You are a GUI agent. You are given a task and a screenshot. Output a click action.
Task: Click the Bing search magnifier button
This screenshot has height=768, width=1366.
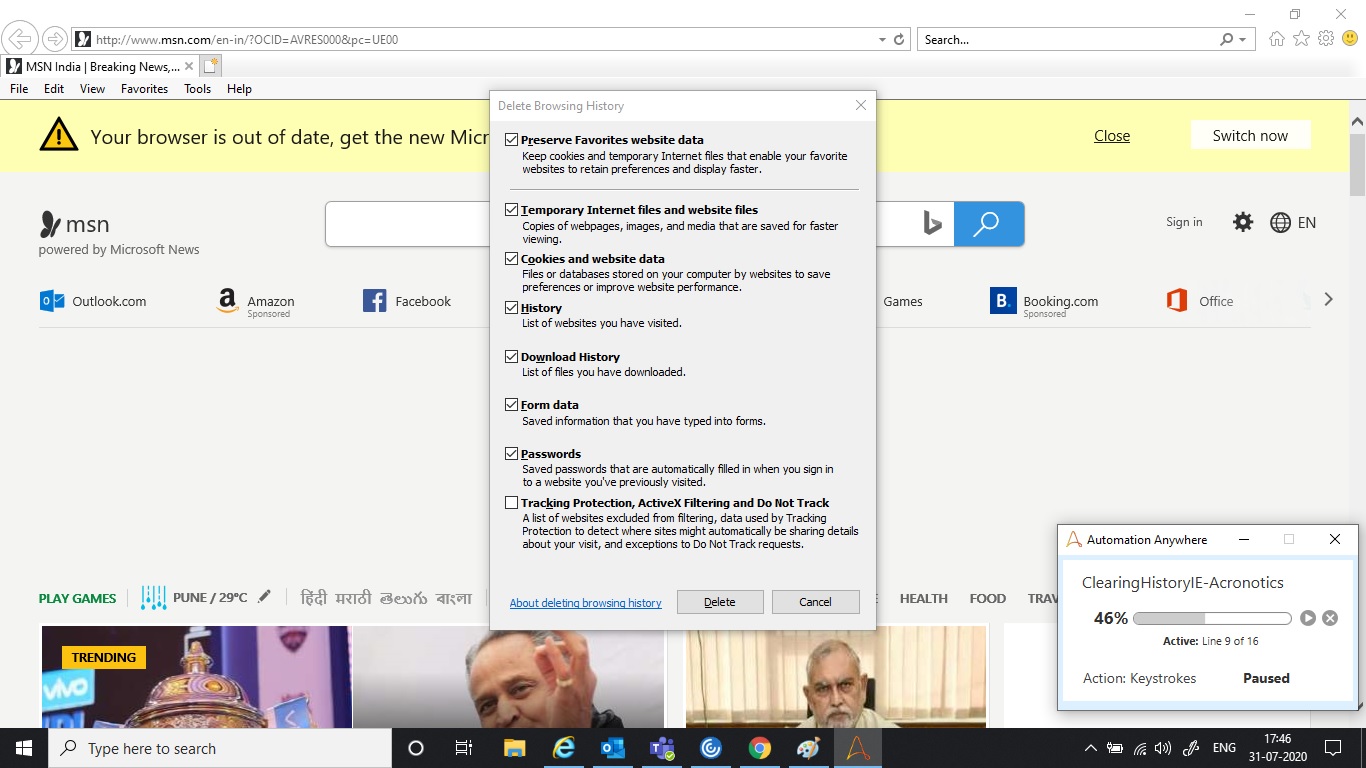988,224
